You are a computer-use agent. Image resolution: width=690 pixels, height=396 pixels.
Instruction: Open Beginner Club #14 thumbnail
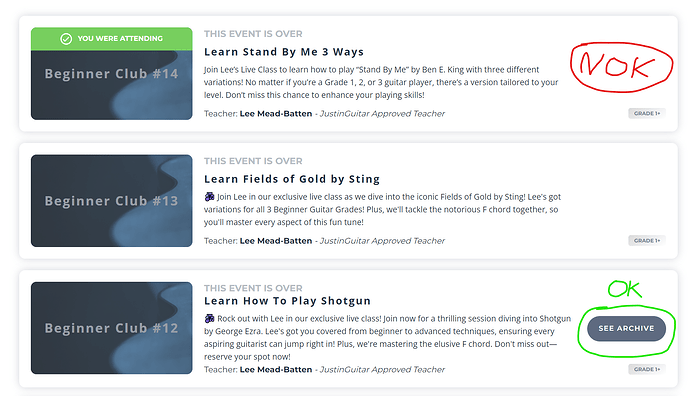point(112,73)
